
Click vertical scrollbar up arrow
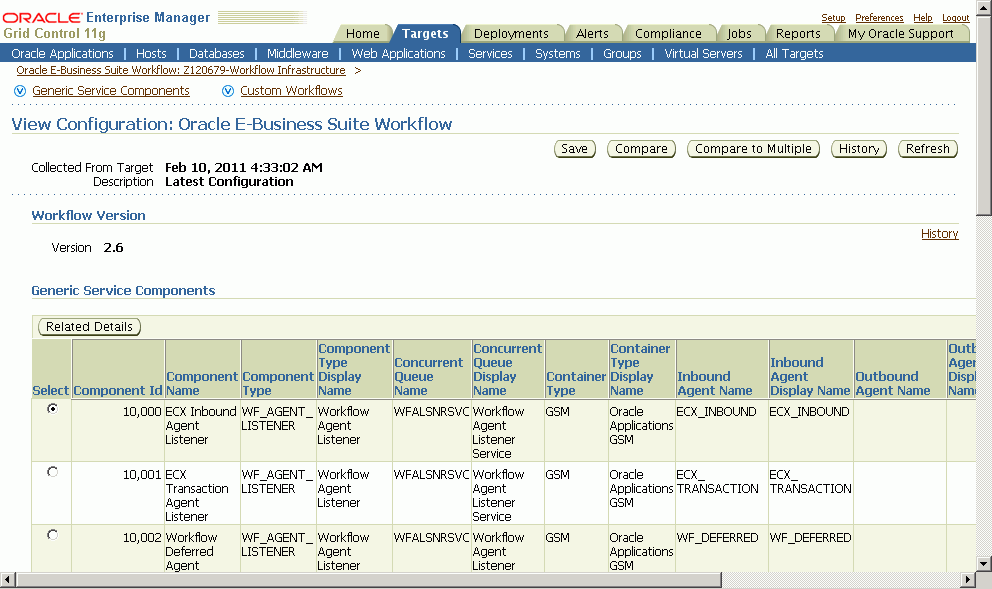(x=984, y=8)
